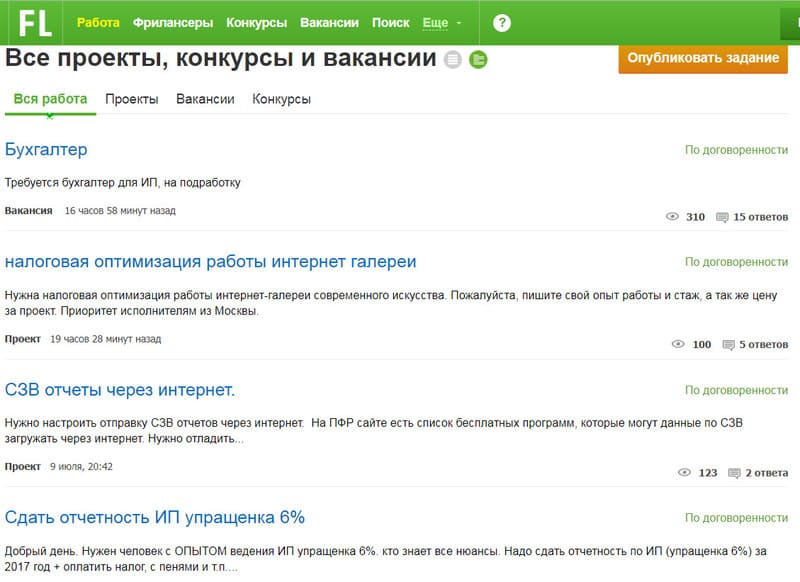This screenshot has height=582, width=800.
Task: Click the eye views icon for Бухгалтер
Action: click(x=672, y=217)
